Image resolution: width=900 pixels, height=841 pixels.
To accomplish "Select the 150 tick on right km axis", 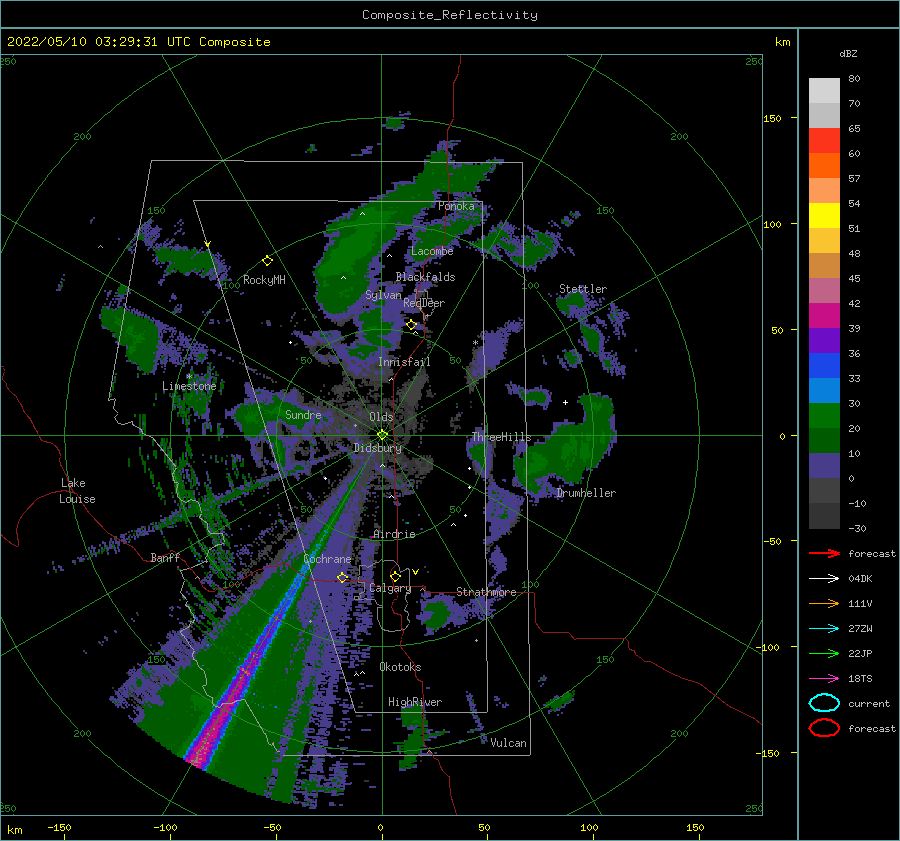I will (x=772, y=118).
